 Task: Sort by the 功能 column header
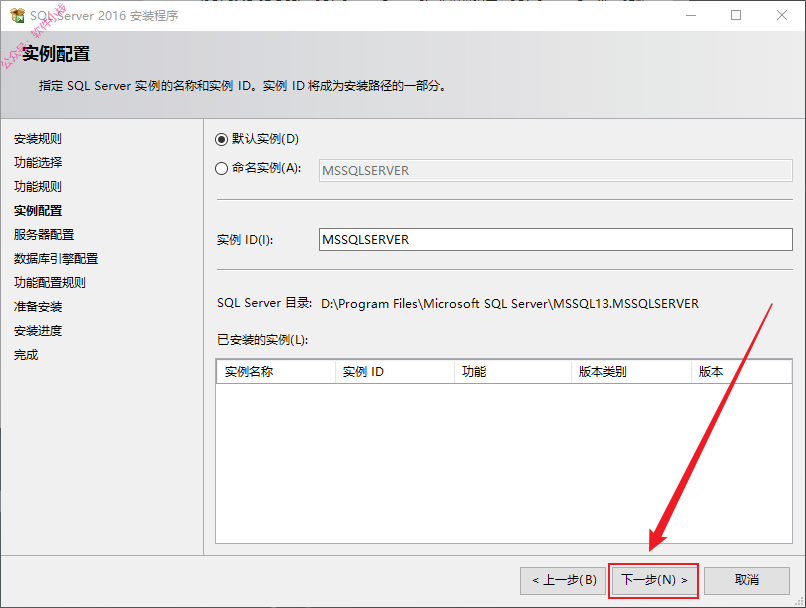(513, 372)
